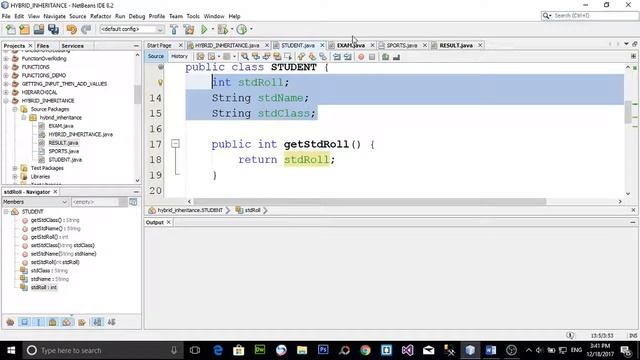Open the Debug menu
Viewport: 640px width, 360px height.
[137, 16]
